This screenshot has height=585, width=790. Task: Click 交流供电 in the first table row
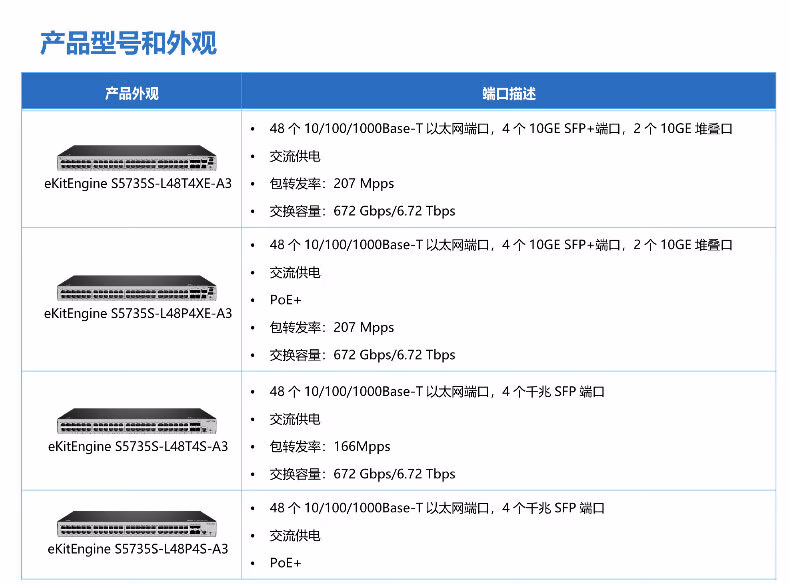(x=295, y=157)
